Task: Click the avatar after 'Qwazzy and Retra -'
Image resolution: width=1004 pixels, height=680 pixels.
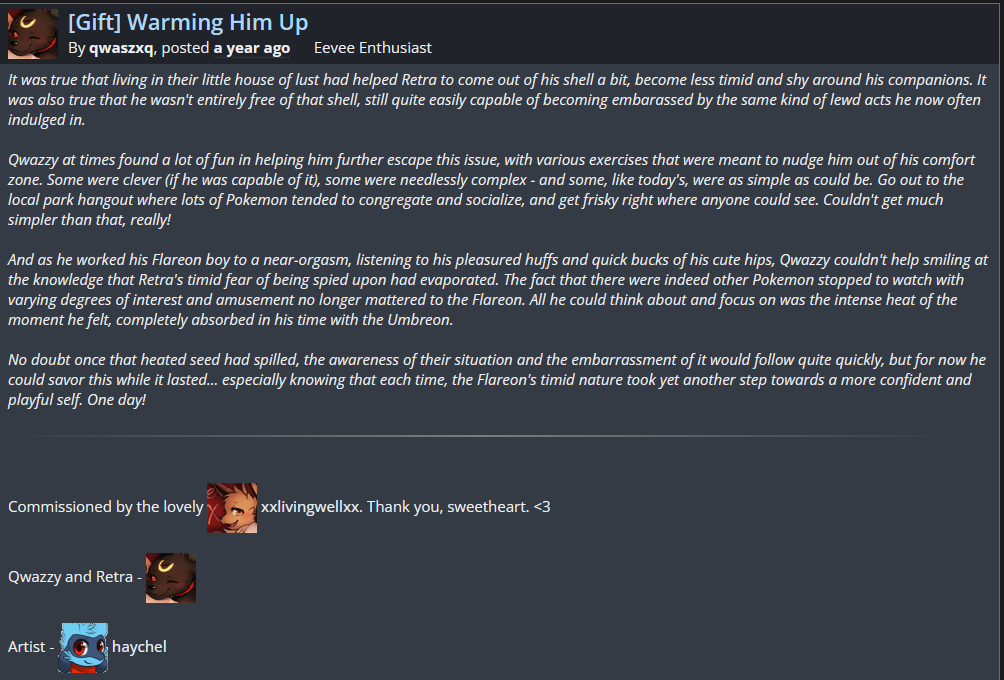Action: click(x=171, y=578)
